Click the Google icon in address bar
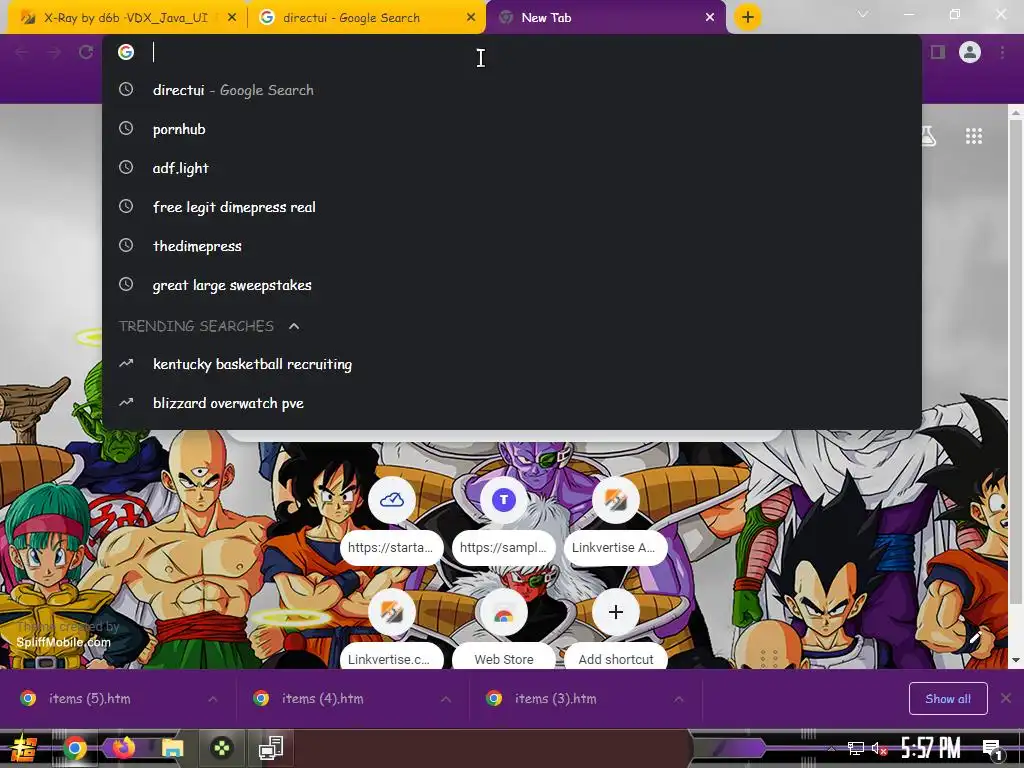This screenshot has height=768, width=1024. 126,52
